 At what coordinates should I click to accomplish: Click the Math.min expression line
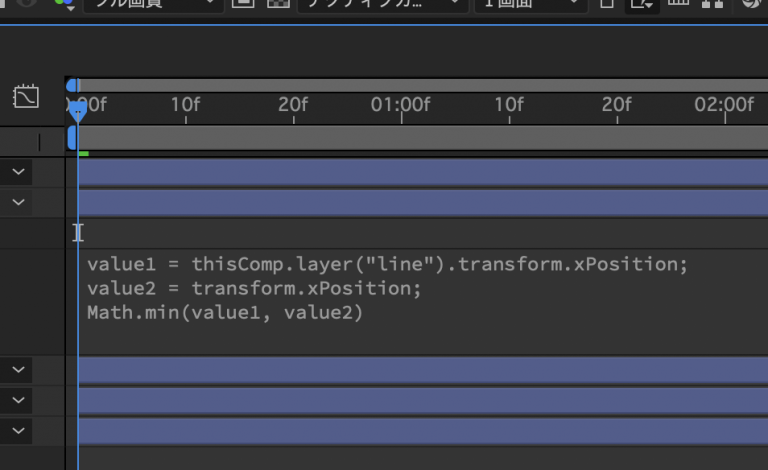point(225,313)
